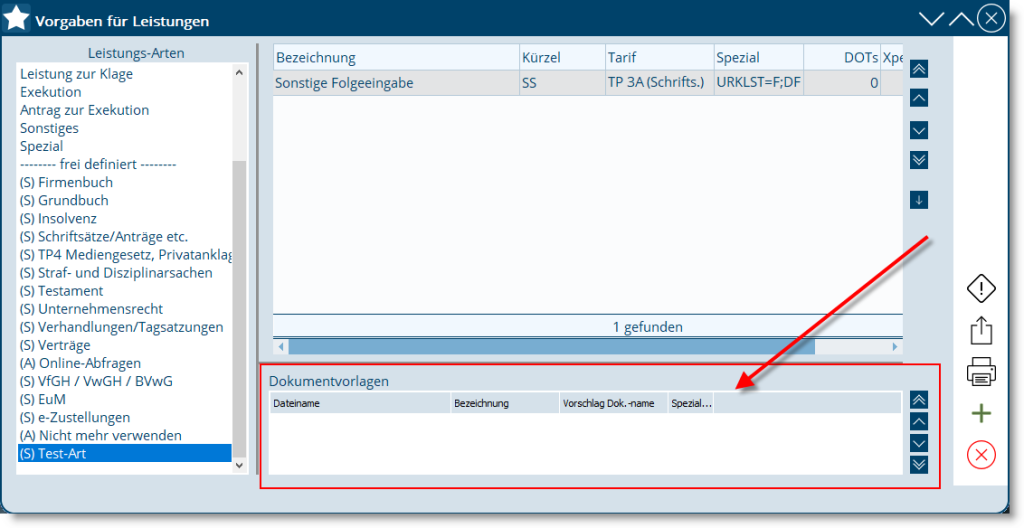Select (A) Online-Abfragen entry
1024x528 pixels.
(80, 363)
